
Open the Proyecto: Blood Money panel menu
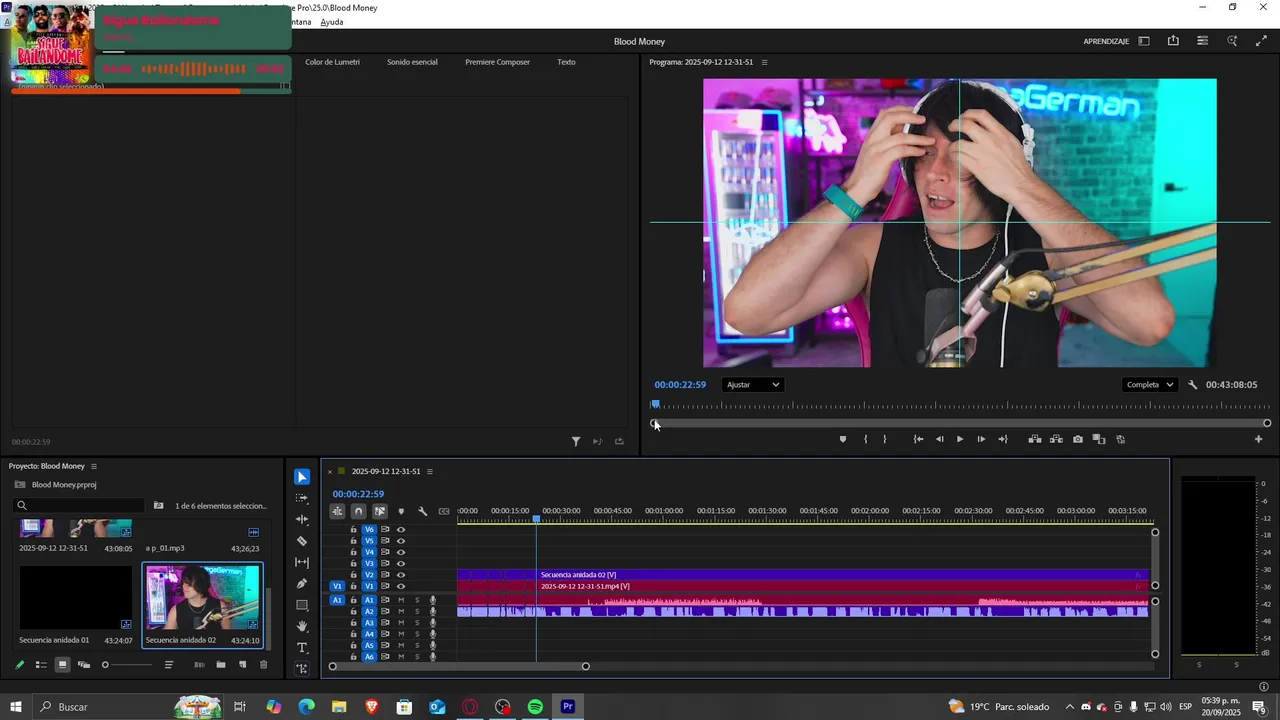pos(94,466)
